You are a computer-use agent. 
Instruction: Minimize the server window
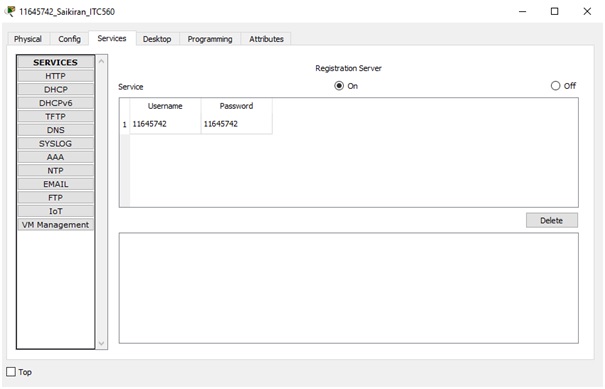pos(522,12)
